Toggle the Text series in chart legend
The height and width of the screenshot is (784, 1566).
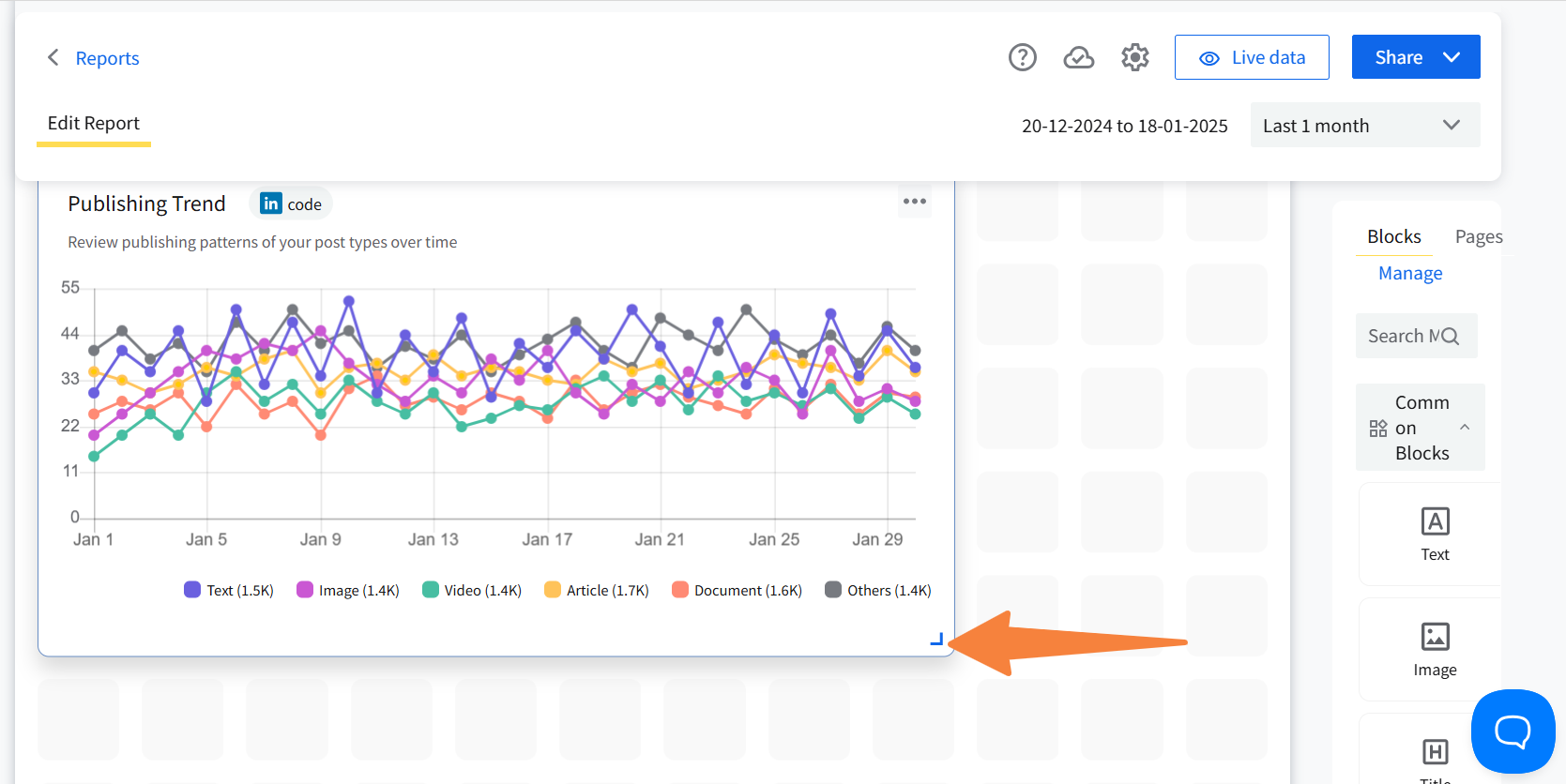click(x=229, y=590)
